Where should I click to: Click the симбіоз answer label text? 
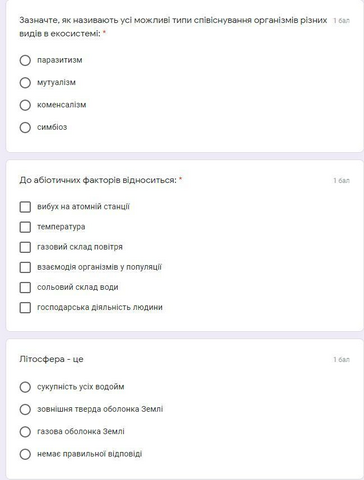pyautogui.click(x=52, y=127)
